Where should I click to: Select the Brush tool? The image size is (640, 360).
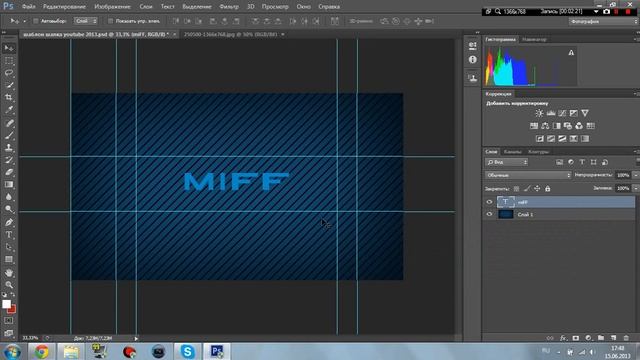[x=9, y=135]
